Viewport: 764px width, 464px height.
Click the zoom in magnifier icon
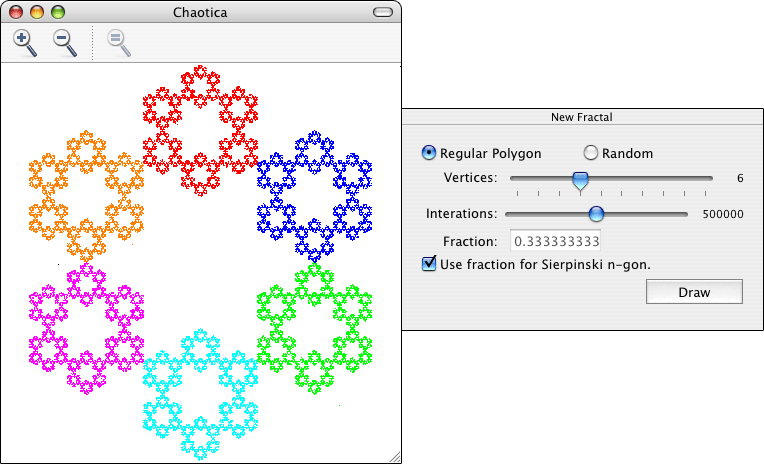click(x=25, y=43)
